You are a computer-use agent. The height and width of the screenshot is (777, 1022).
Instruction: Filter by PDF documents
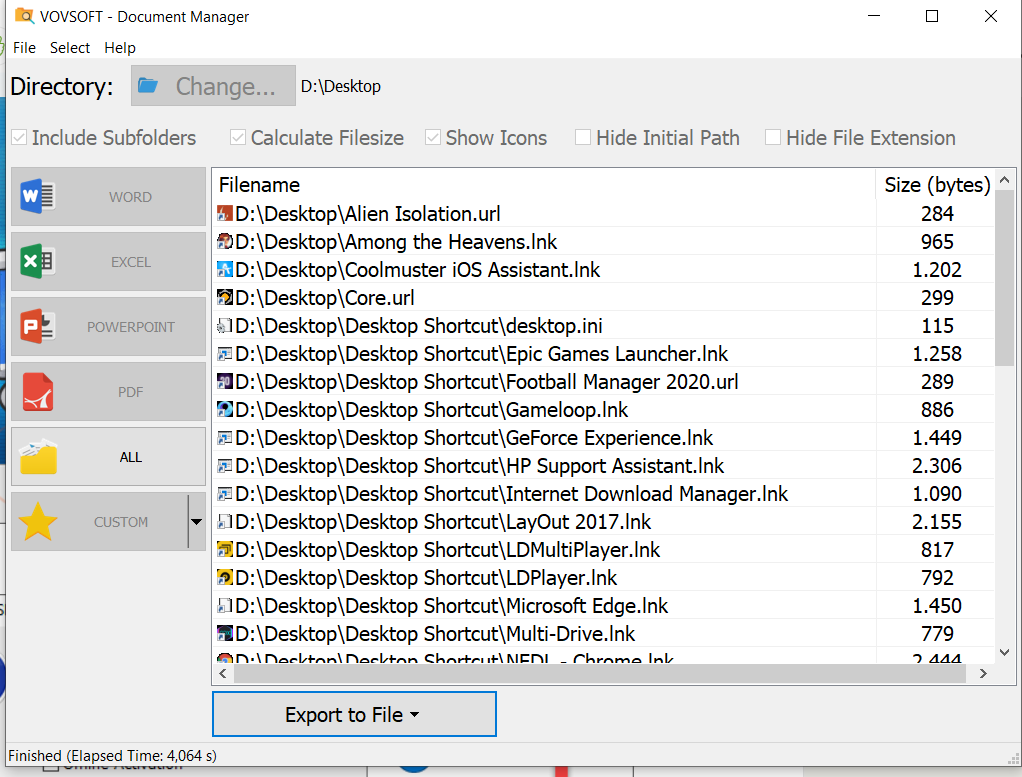click(x=108, y=392)
